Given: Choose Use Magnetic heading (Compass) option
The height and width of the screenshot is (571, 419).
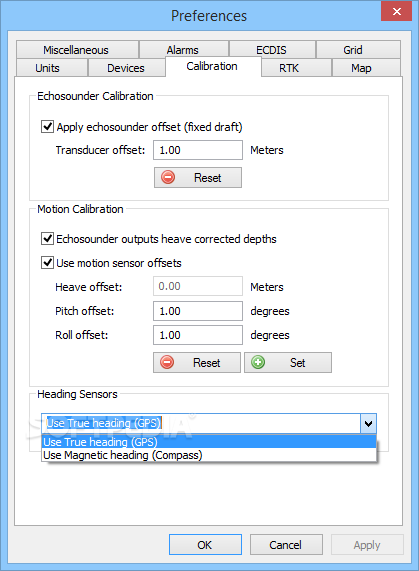Looking at the screenshot, I should click(209, 455).
